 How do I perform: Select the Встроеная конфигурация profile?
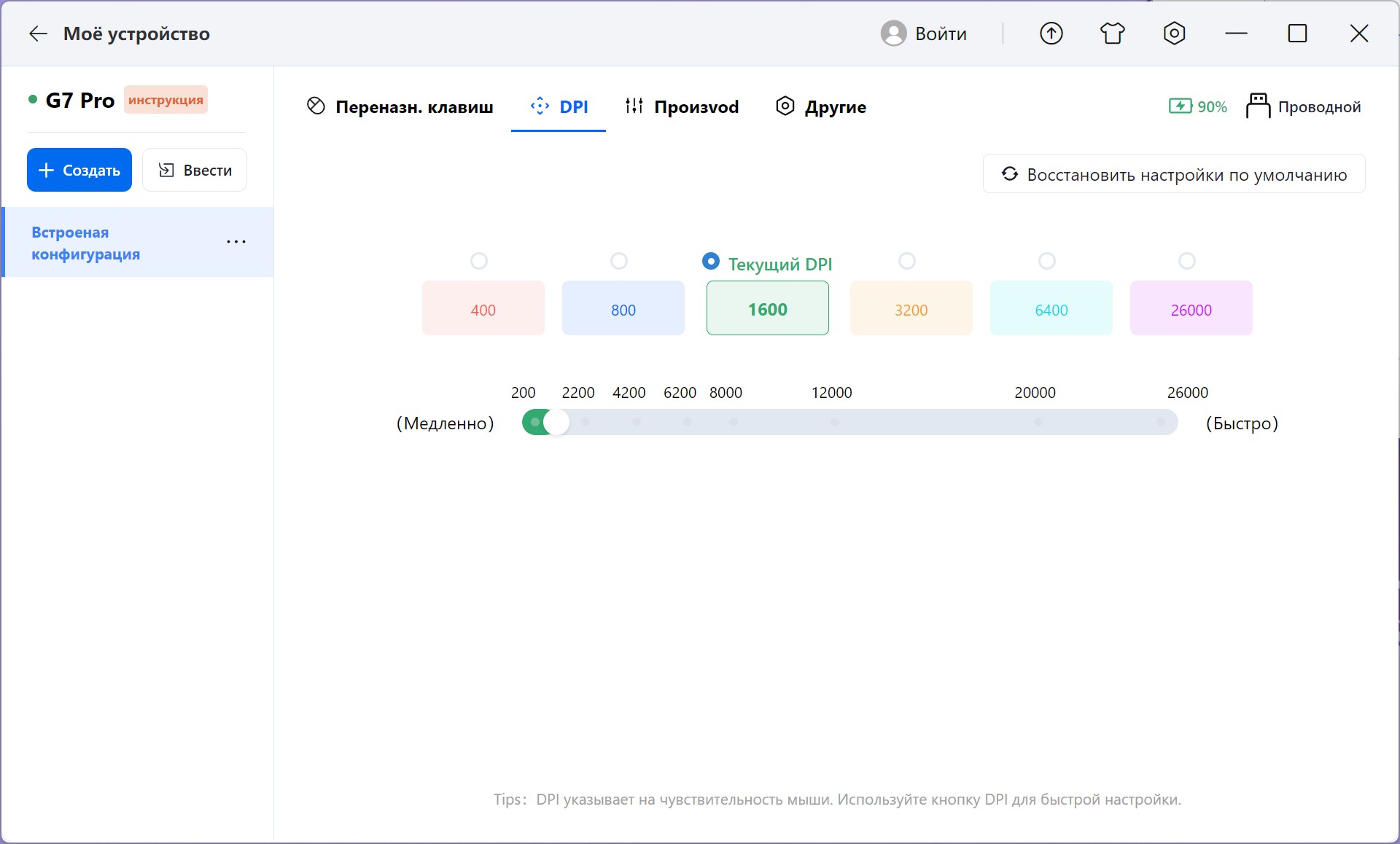139,242
